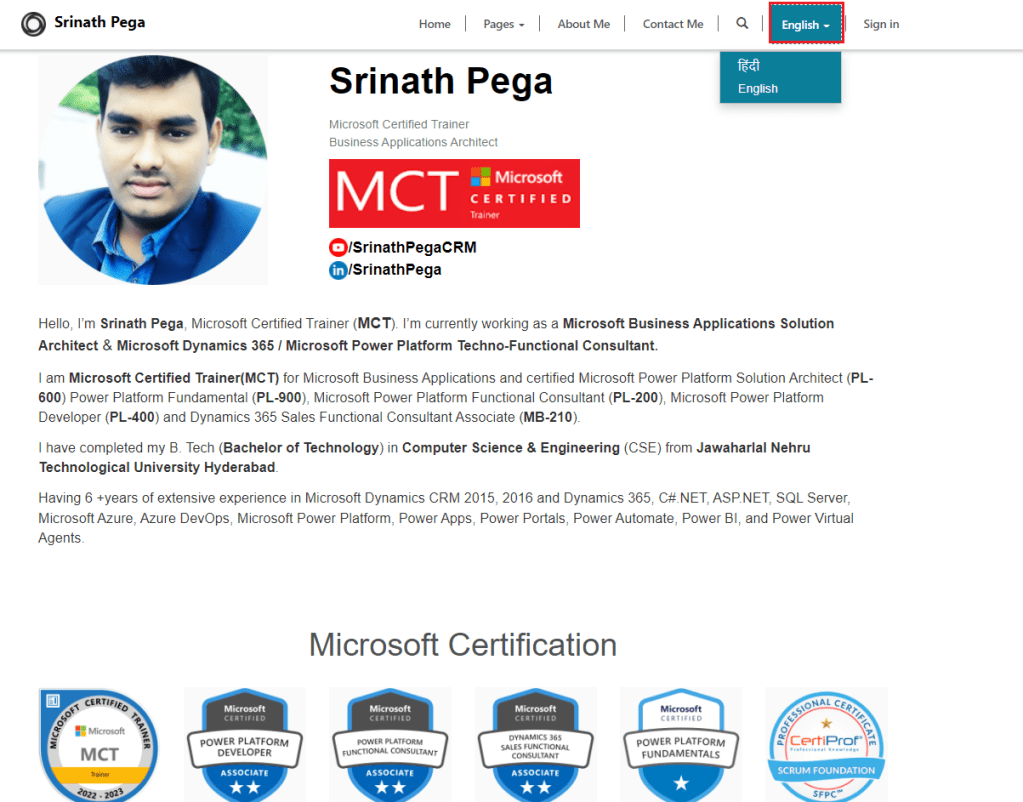The height and width of the screenshot is (802, 1023).
Task: Open the Power Platform Functional Consultant badge
Action: click(390, 745)
